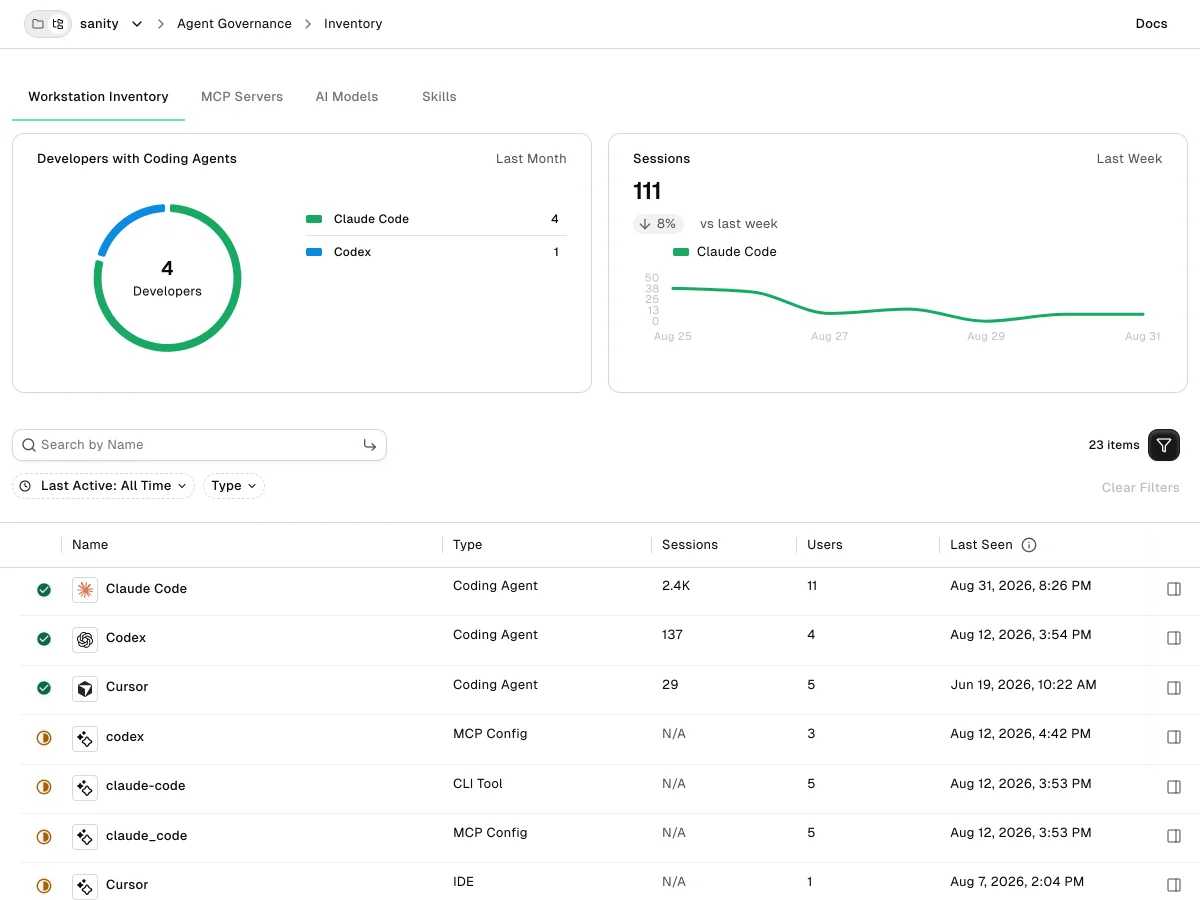
Task: Open side panel for claude-code CLI Tool row
Action: coord(1174,787)
